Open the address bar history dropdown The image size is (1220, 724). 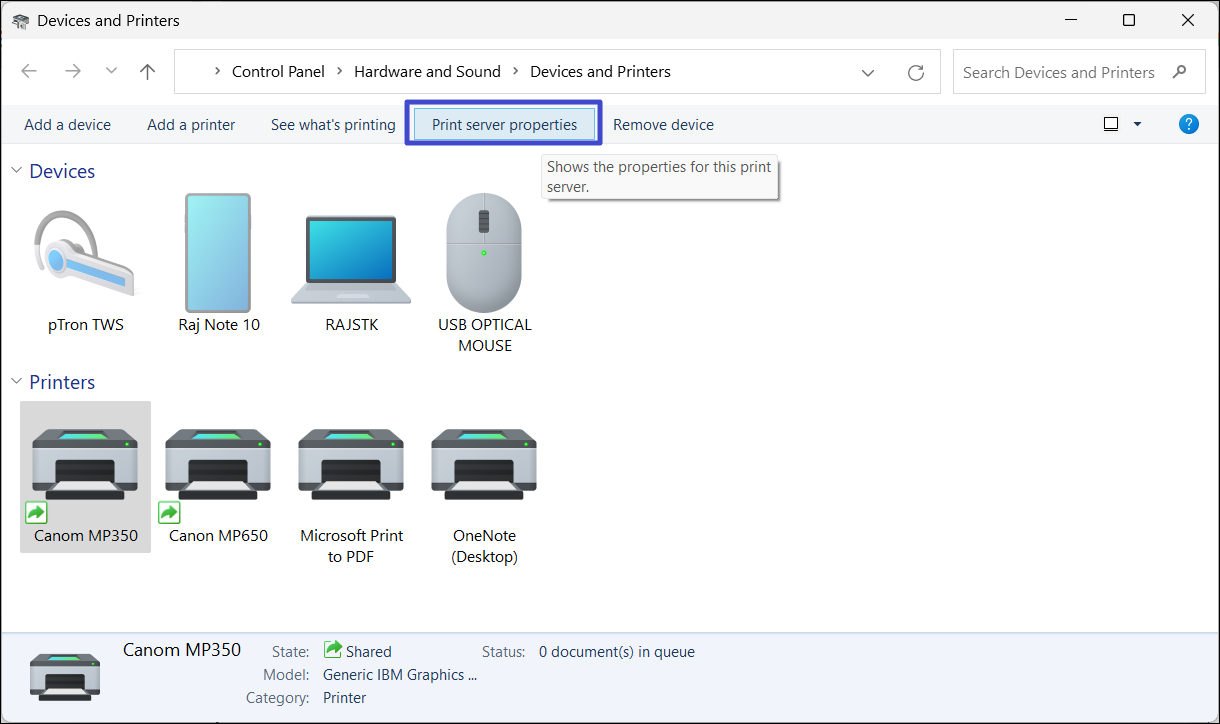(x=868, y=72)
